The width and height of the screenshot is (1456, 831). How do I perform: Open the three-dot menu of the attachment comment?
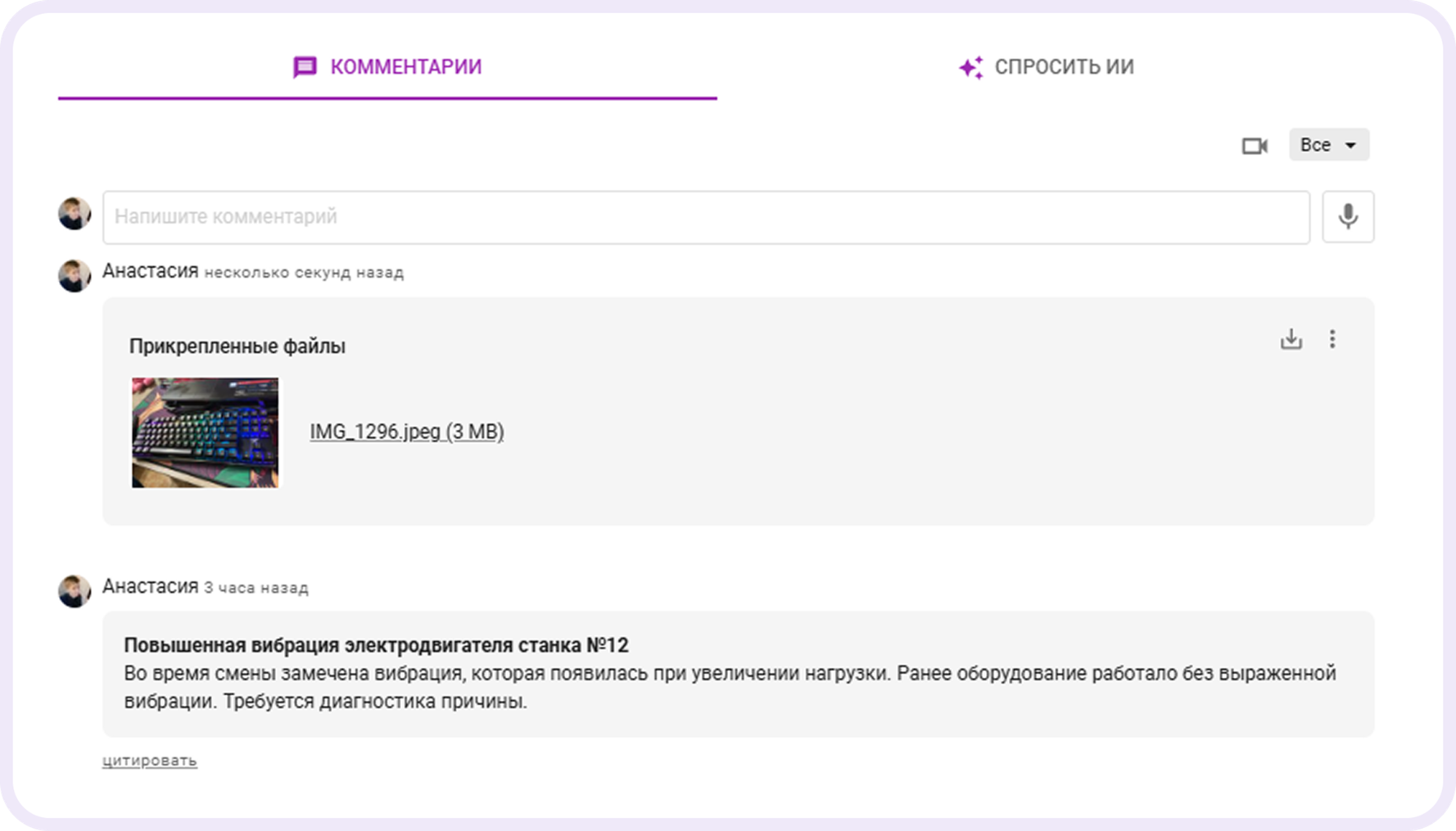click(x=1332, y=339)
